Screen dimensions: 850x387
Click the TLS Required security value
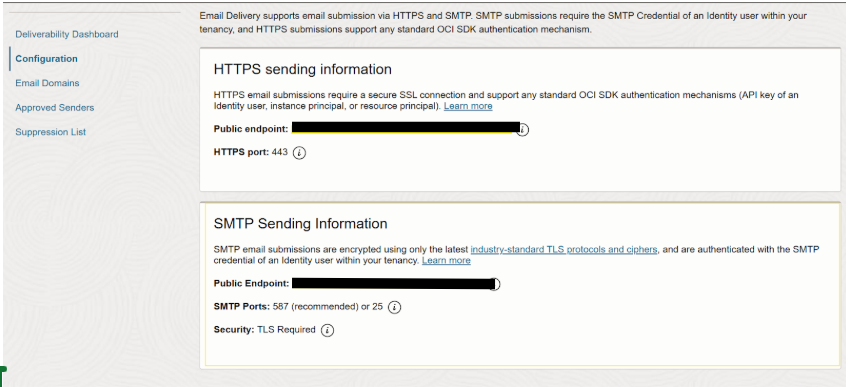point(286,330)
